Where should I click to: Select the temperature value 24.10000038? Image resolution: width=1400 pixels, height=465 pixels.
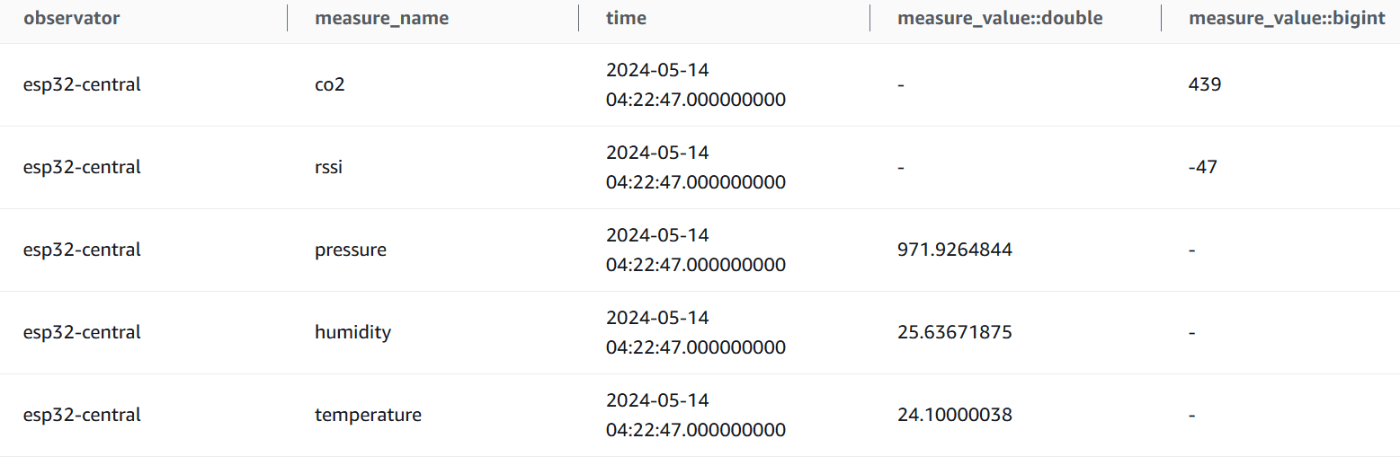(954, 415)
